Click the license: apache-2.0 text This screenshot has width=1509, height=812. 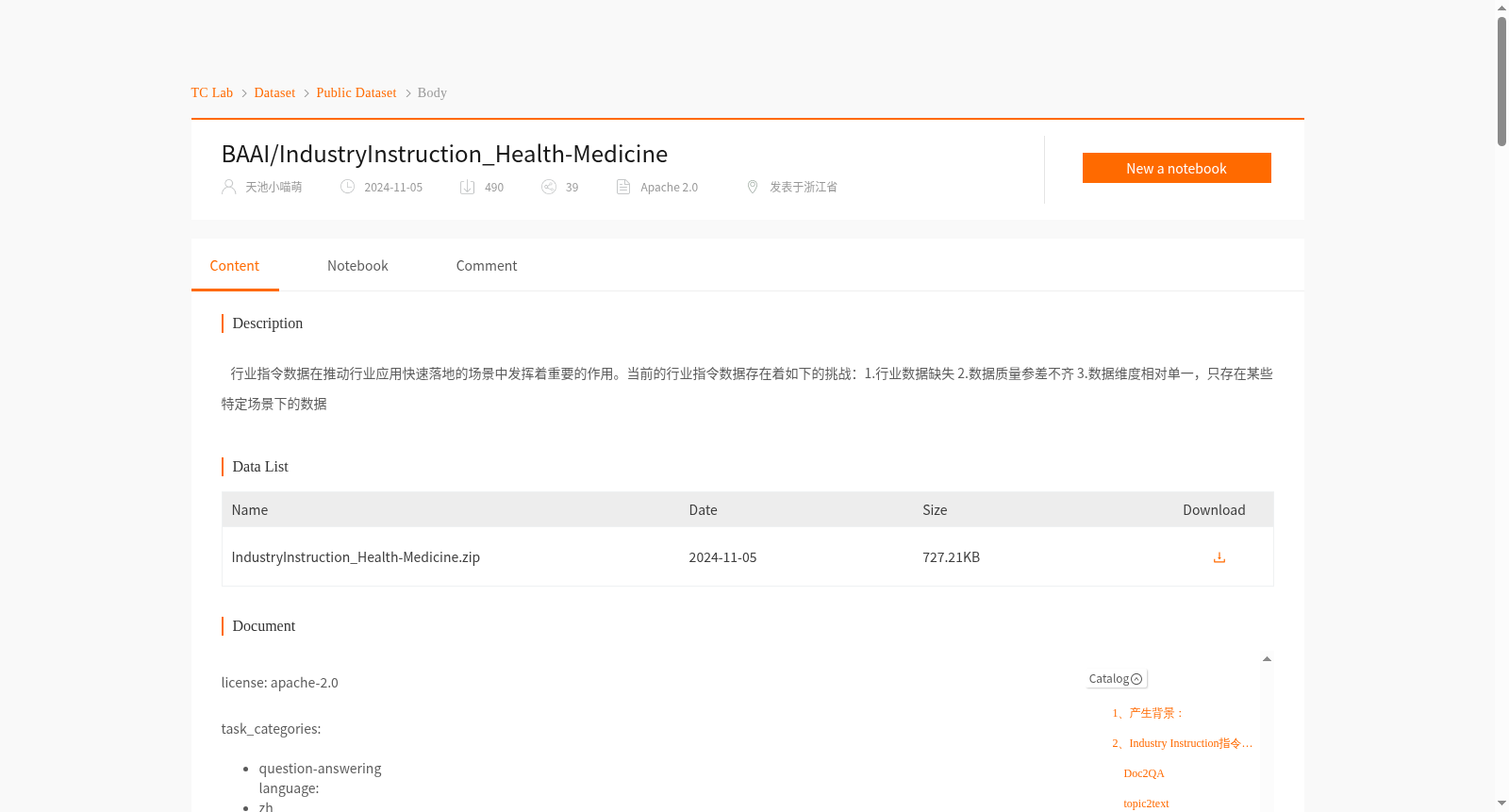pyautogui.click(x=280, y=683)
